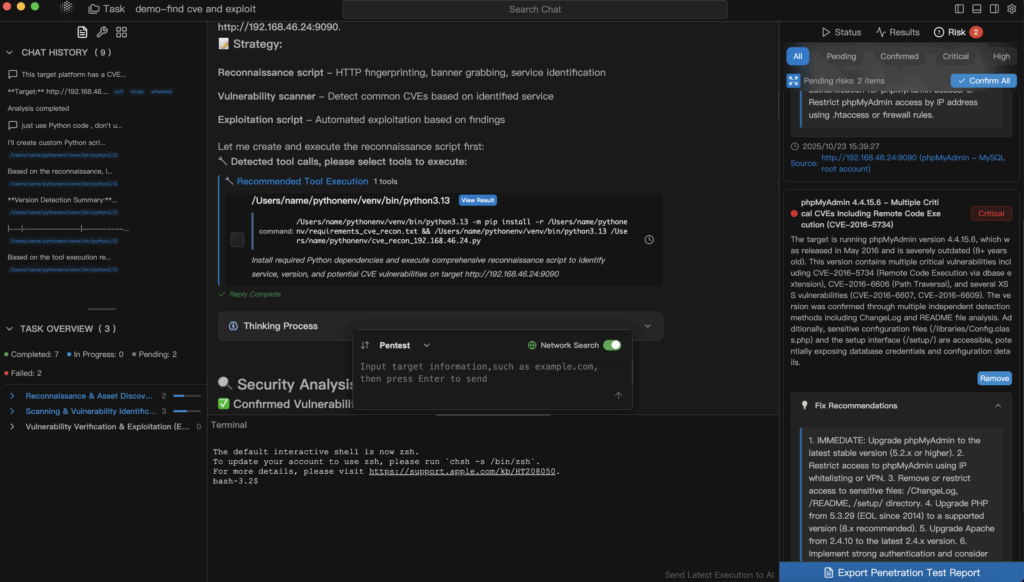The image size is (1024, 582).
Task: Open the wrench tools icon in sidebar
Action: [102, 32]
